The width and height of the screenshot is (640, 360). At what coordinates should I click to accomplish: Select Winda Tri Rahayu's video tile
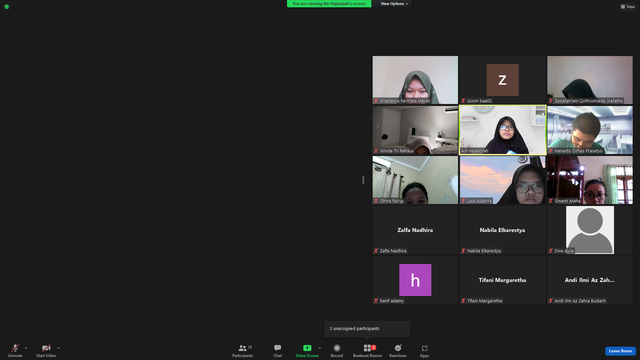click(415, 130)
